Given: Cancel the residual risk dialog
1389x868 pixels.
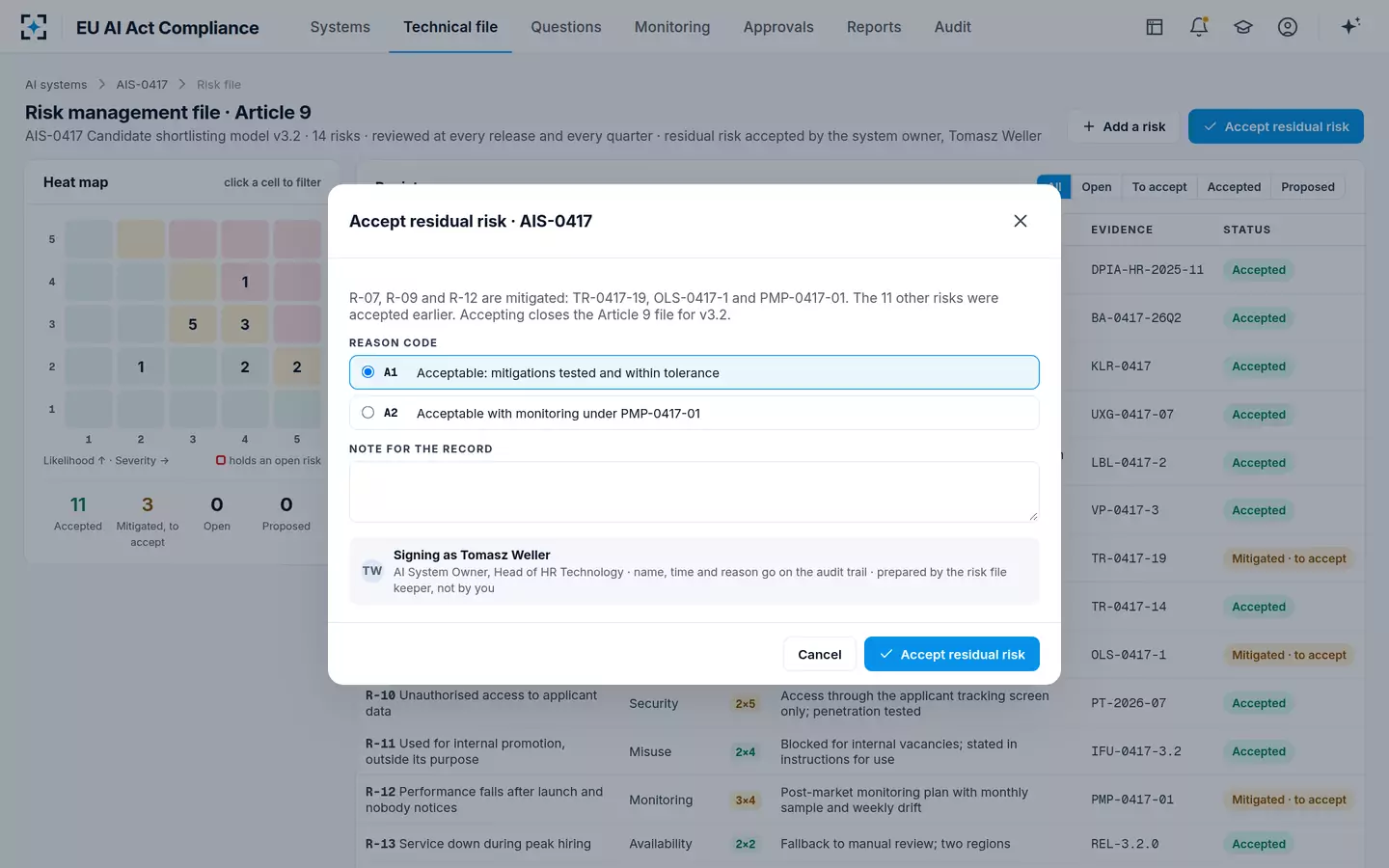Looking at the screenshot, I should 820,654.
